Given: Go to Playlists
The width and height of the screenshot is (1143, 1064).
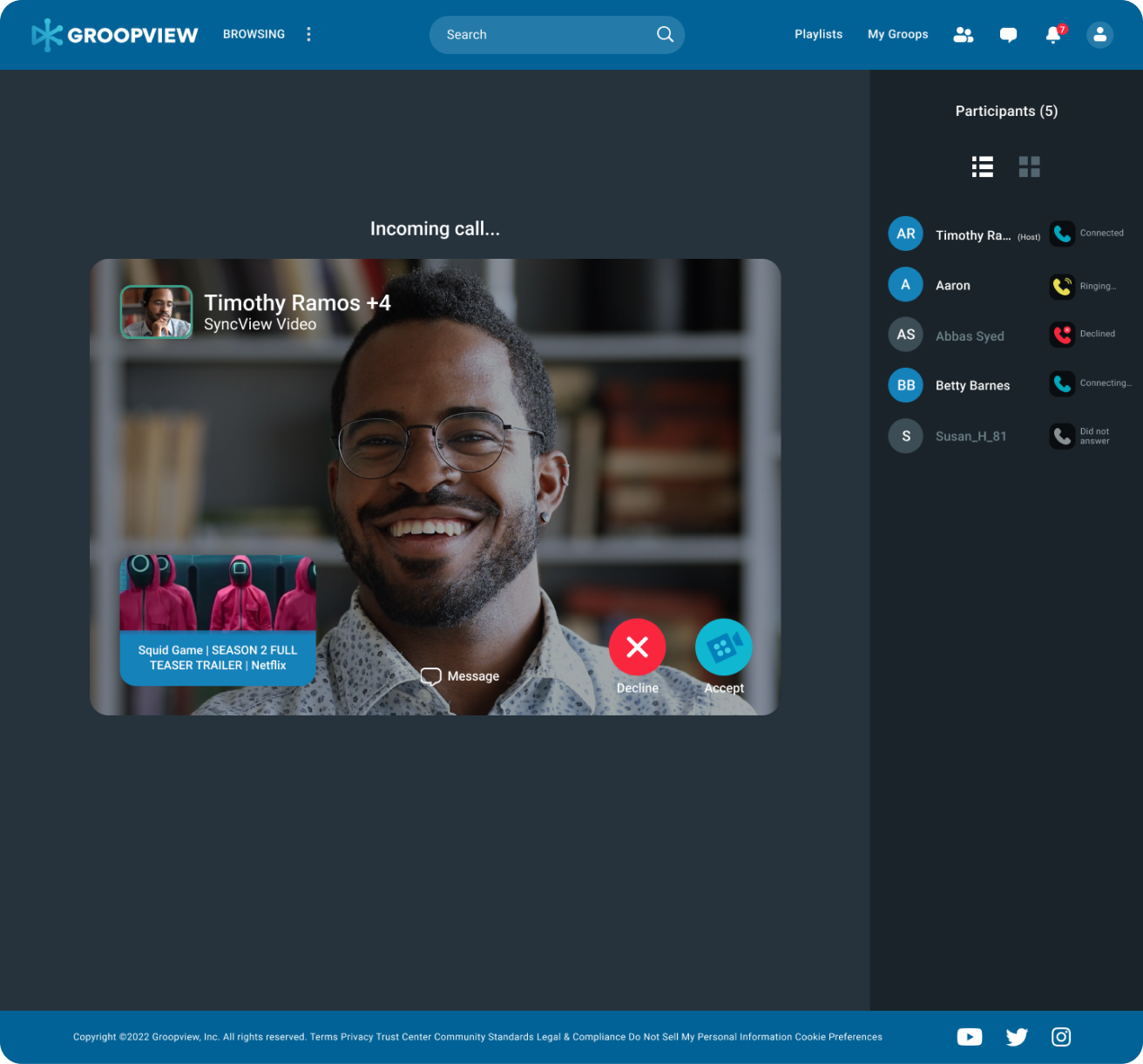Looking at the screenshot, I should pos(818,34).
